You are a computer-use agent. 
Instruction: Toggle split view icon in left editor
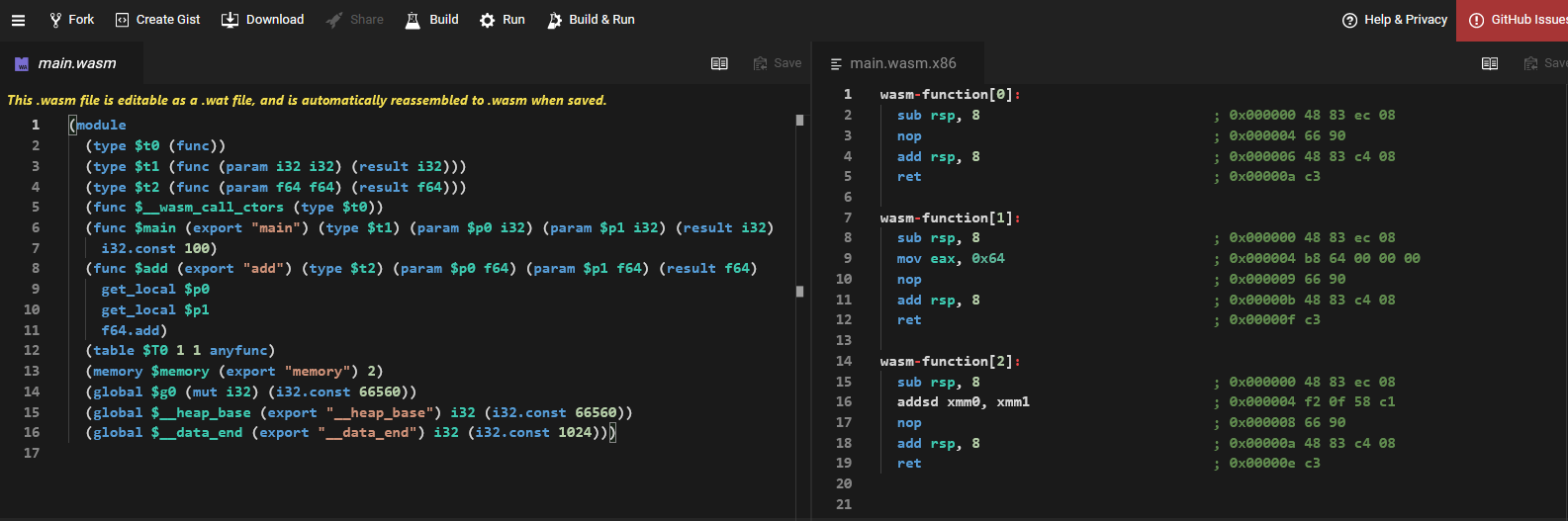point(719,63)
